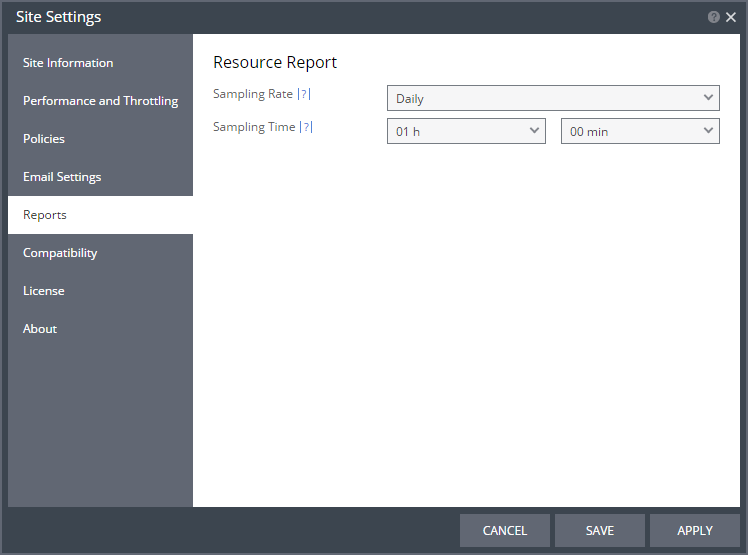Click the Resource Report heading
Screen dimensions: 748x555
[x=275, y=63]
